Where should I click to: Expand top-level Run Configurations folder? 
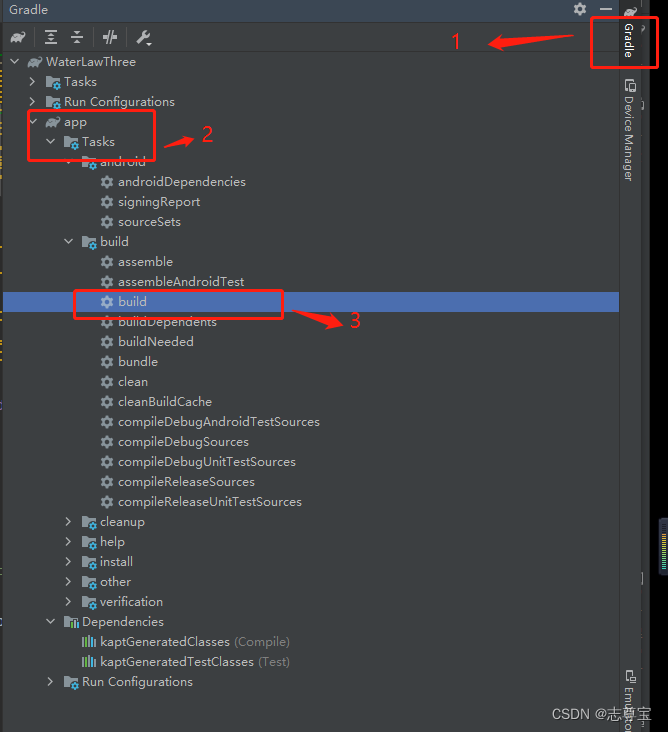point(32,102)
